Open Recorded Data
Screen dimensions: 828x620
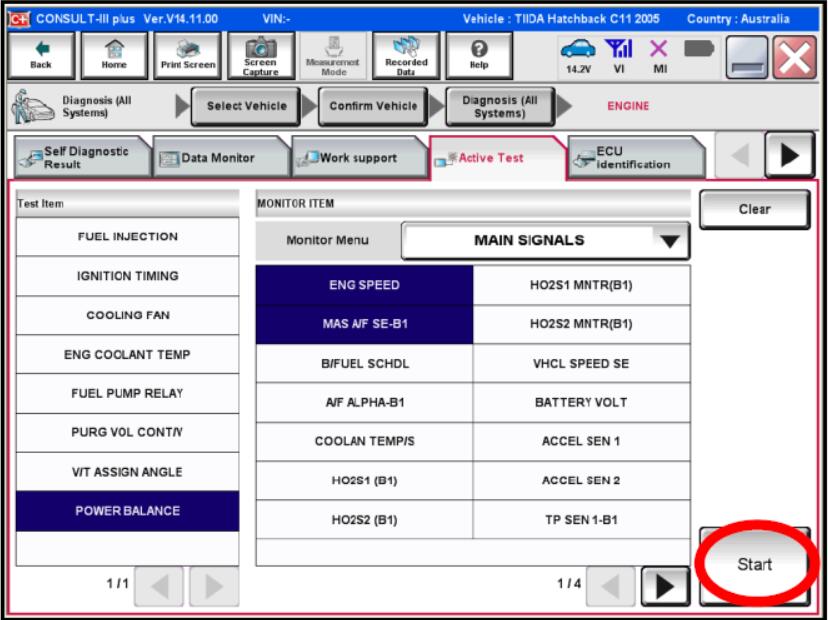tap(406, 55)
